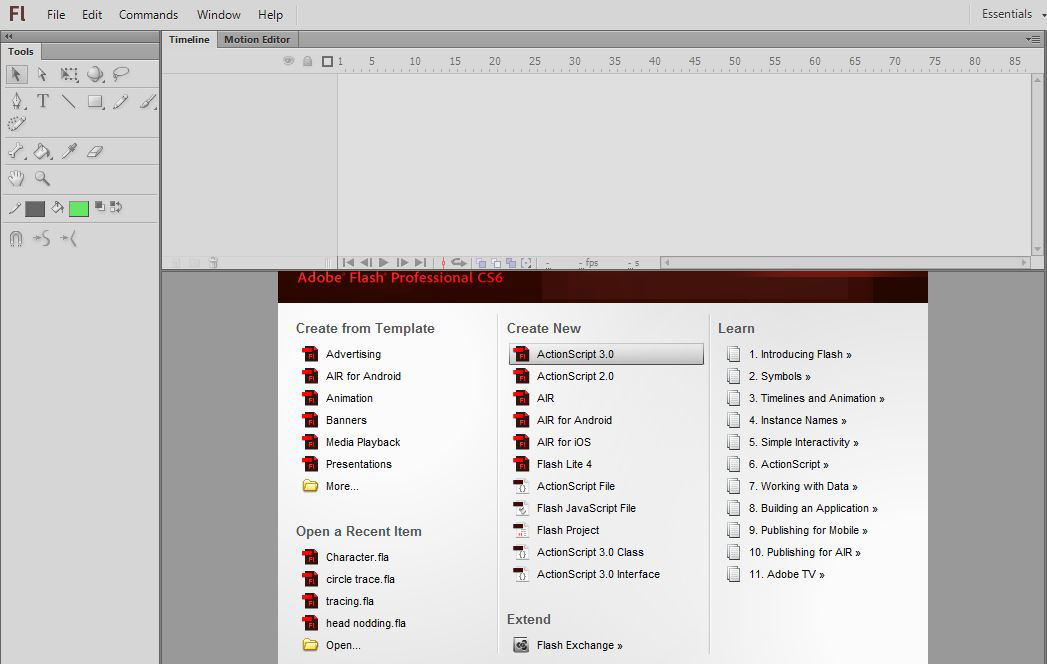Choose the Hand tool
Image resolution: width=1047 pixels, height=664 pixels.
[x=16, y=178]
